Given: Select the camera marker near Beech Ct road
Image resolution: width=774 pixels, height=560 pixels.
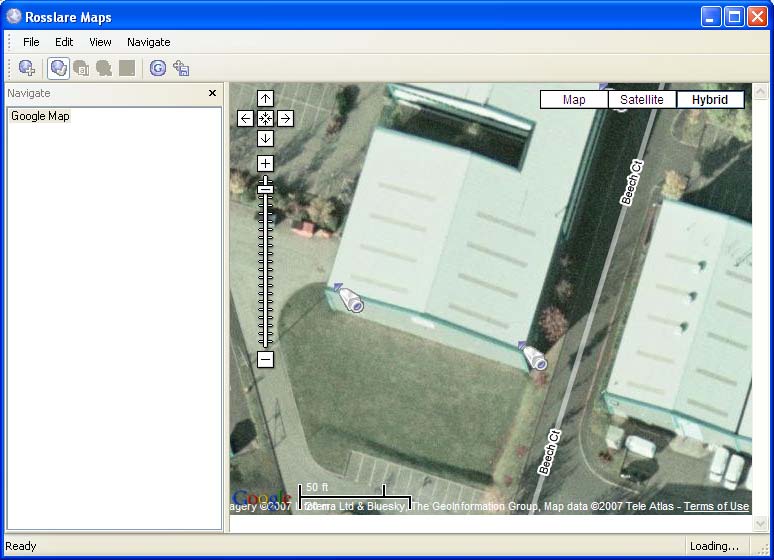Looking at the screenshot, I should click(533, 355).
